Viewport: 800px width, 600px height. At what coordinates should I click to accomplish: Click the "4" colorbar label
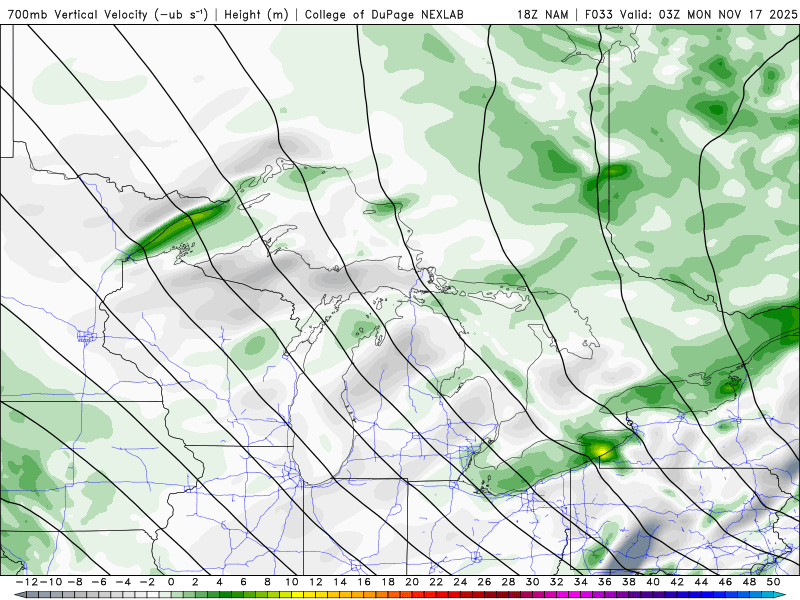219,582
